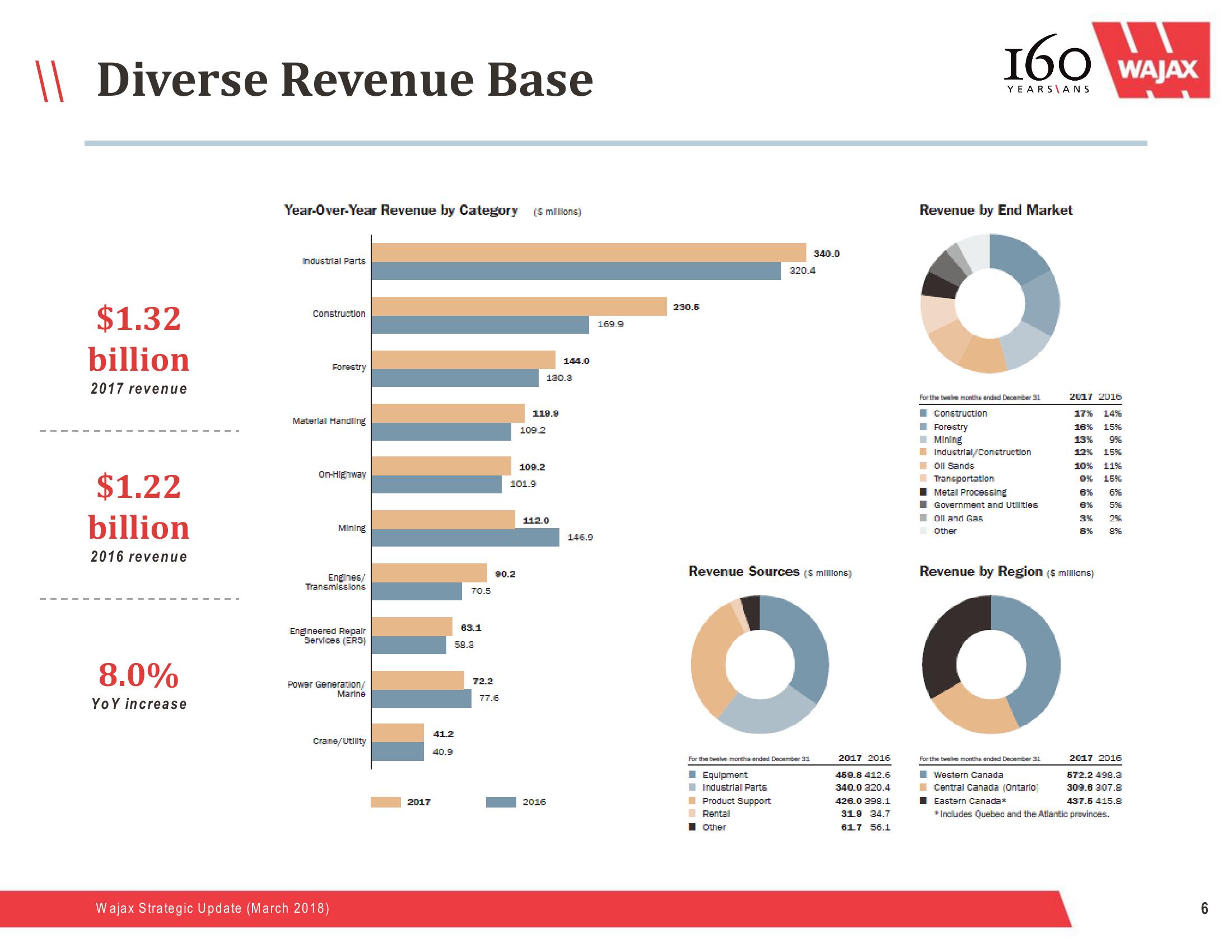
Task: Click the "Industrial/Construction" legend entry
Action: point(982,452)
